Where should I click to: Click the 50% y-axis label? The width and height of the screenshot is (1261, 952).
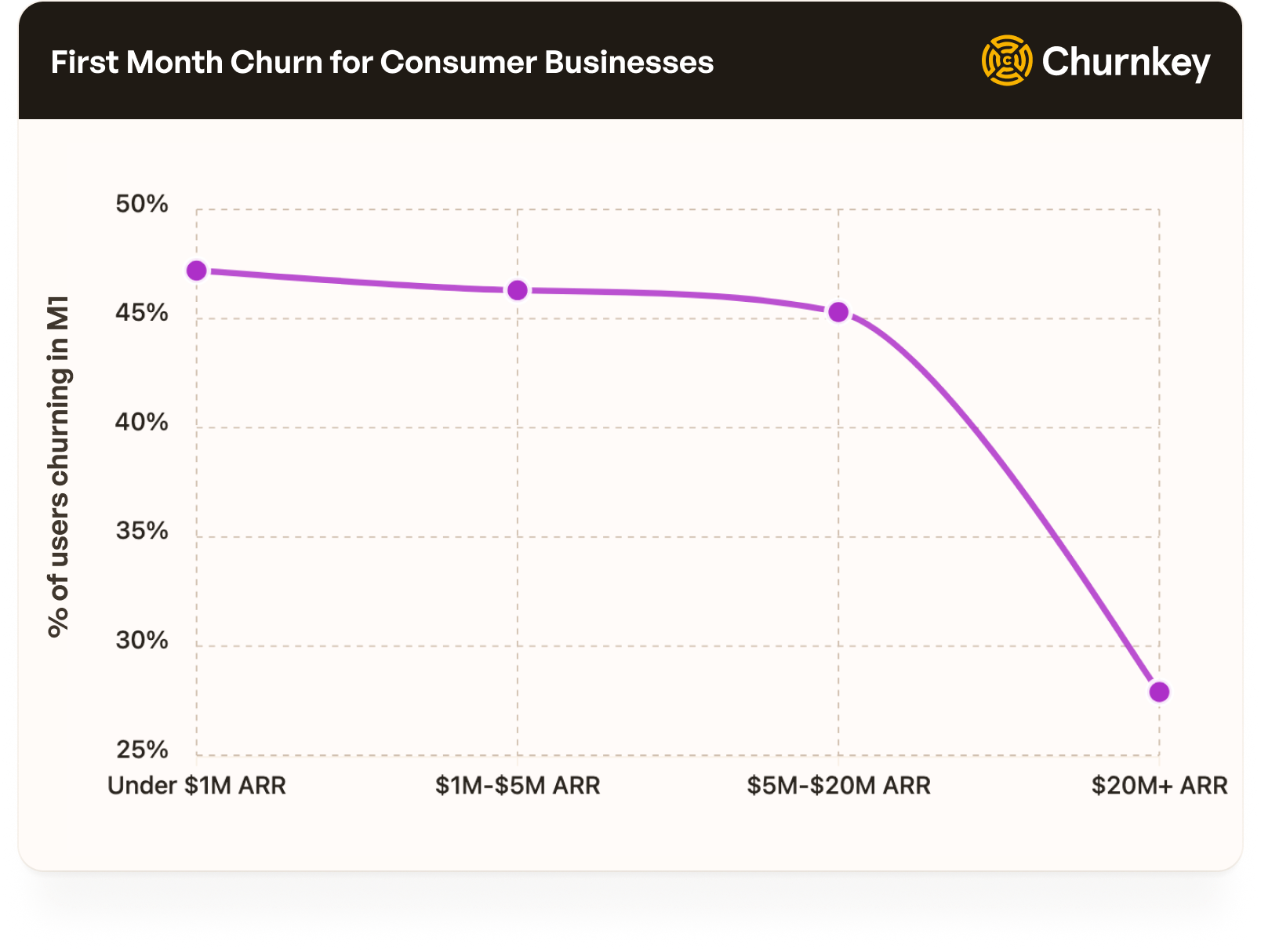(142, 204)
